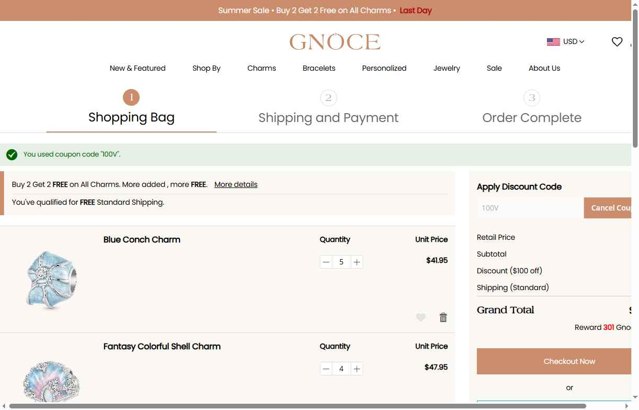This screenshot has width=639, height=410.
Task: Click the green coupon success checkmark icon
Action: tap(12, 154)
